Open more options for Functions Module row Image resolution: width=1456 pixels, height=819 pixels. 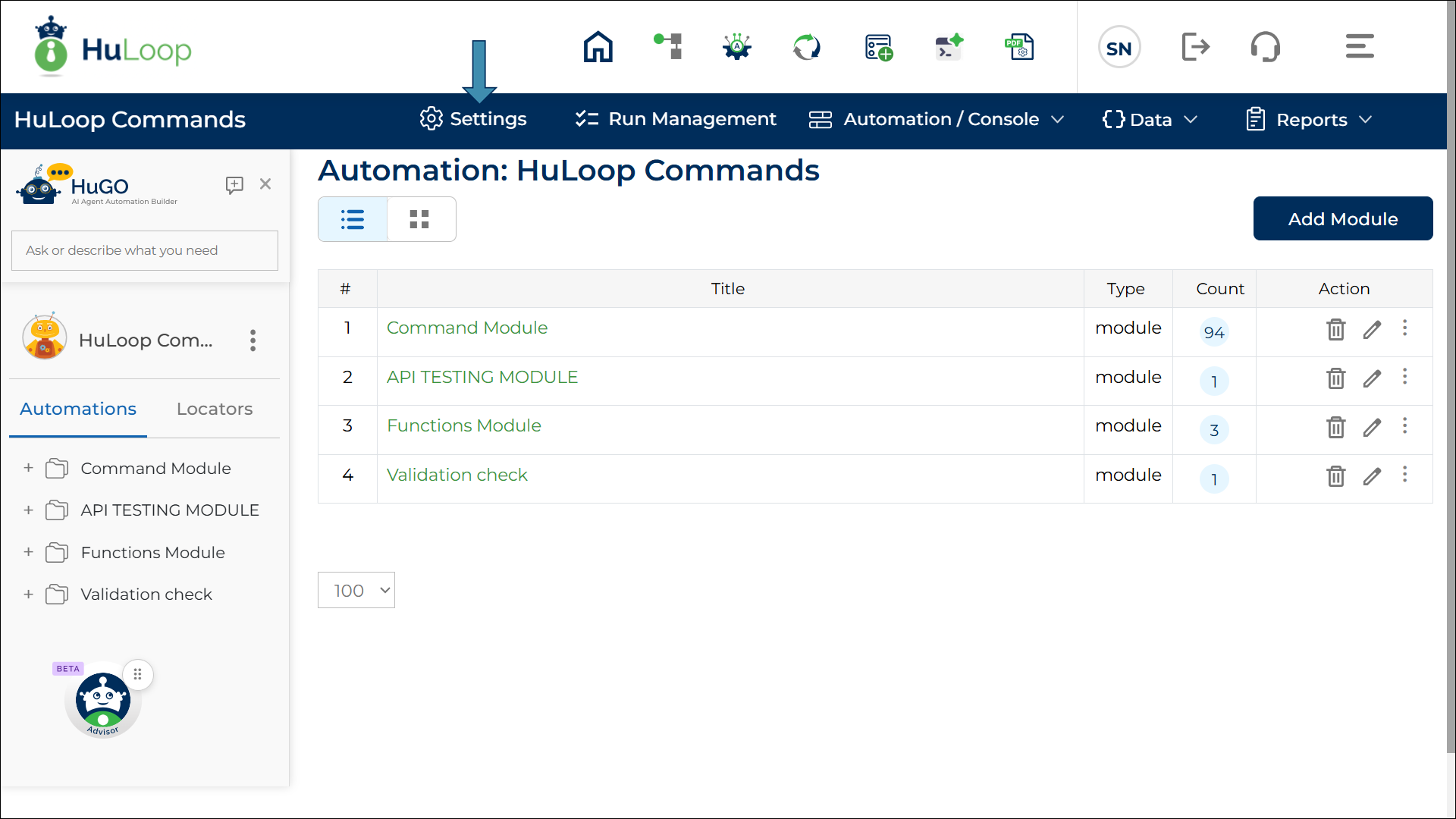tap(1404, 426)
